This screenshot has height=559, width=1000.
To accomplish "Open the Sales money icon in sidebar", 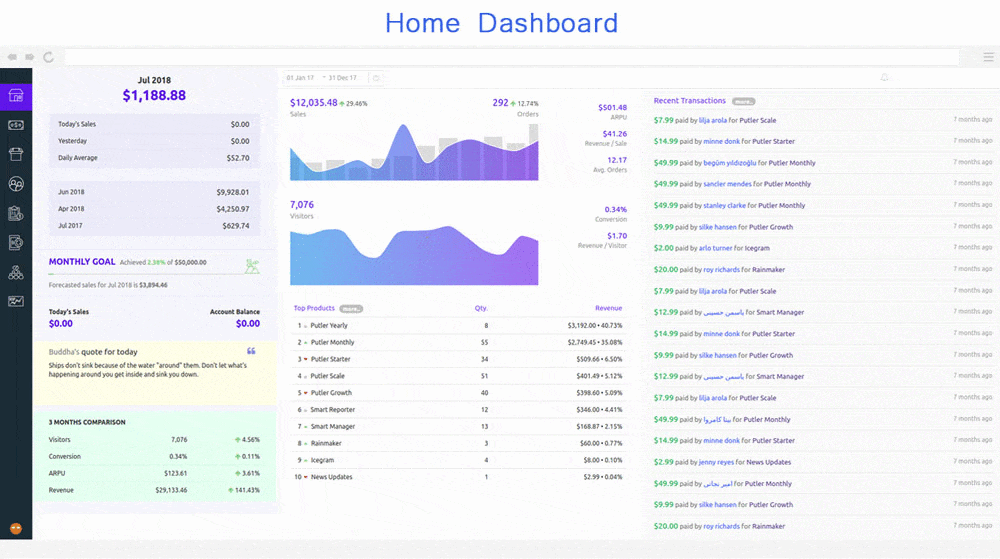I will [x=16, y=125].
